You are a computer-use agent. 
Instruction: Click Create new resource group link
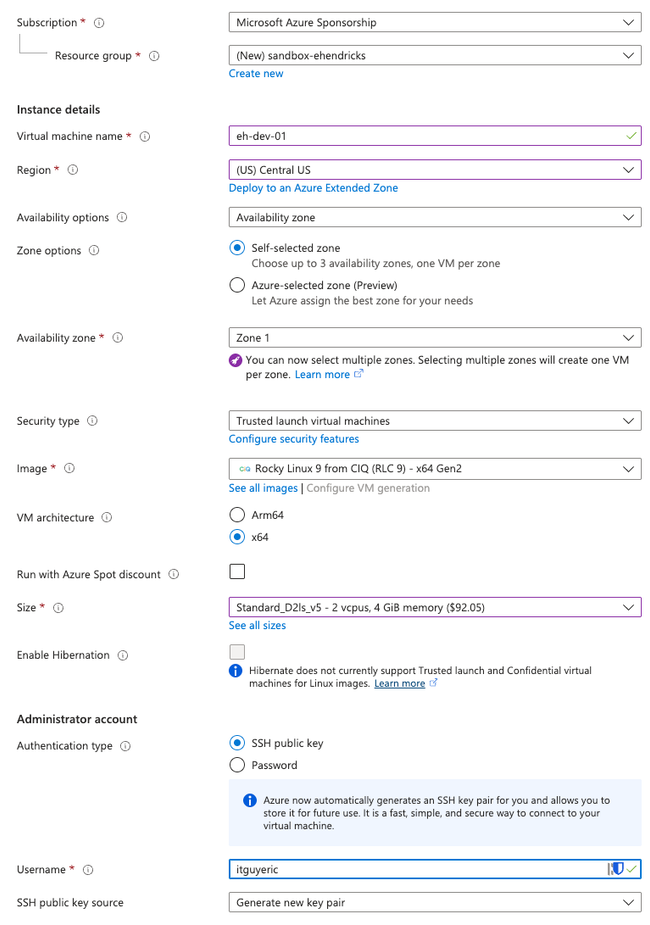[x=256, y=74]
